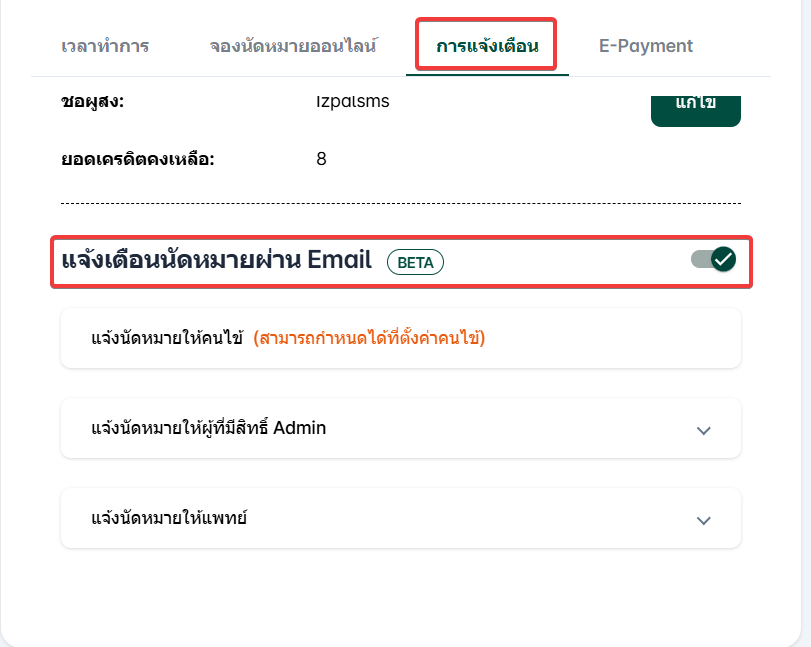Click the remaining credit value 8
811x647 pixels.
[321, 159]
